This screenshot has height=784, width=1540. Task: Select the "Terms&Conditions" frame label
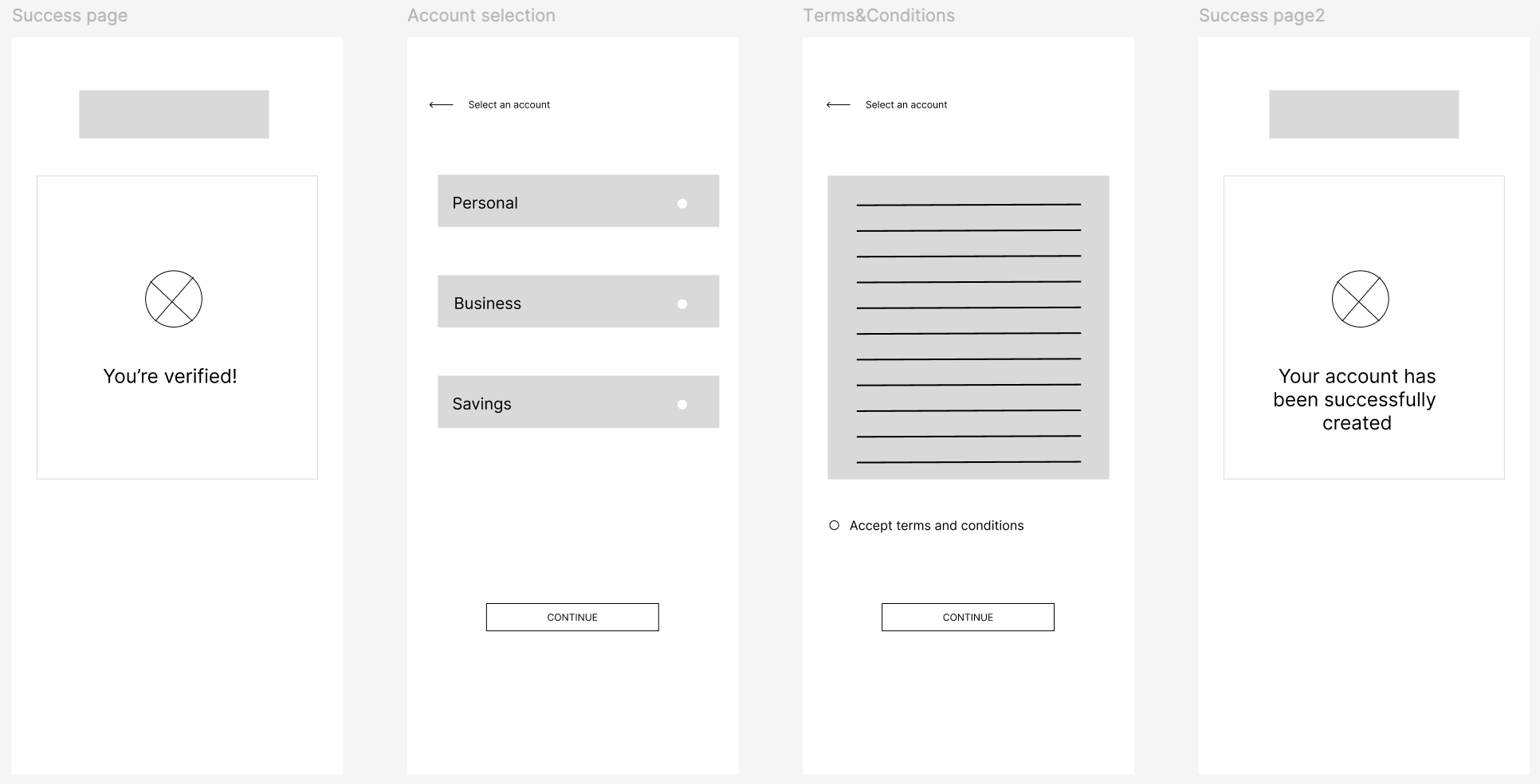pyautogui.click(x=878, y=16)
